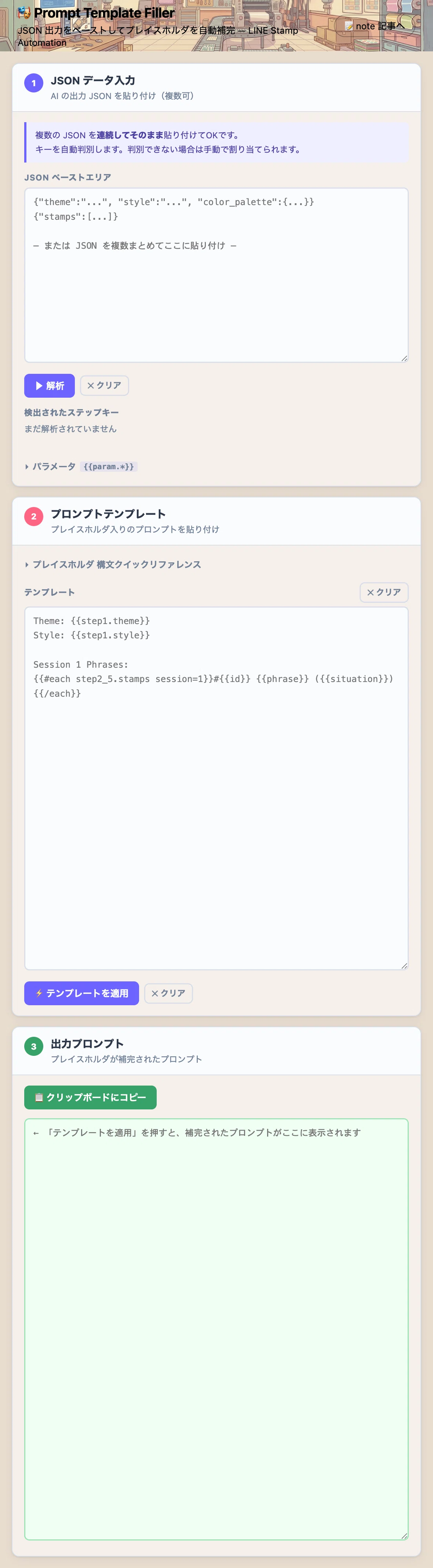Screen dimensions: 433x1568
Task: Apply template with テンプレートを適用 button
Action: coord(81,993)
